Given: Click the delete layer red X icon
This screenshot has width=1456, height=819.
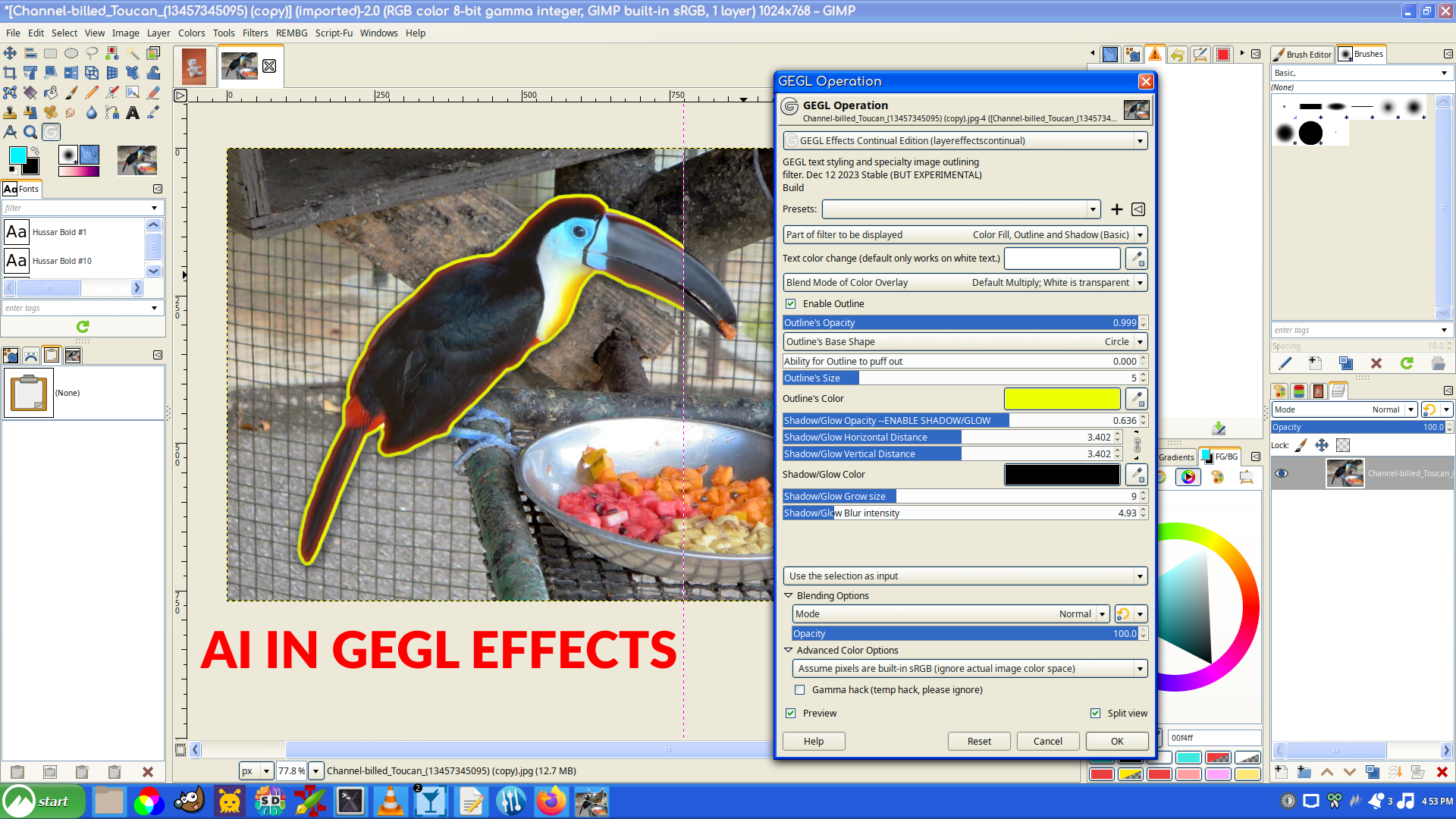Looking at the screenshot, I should point(1442,772).
